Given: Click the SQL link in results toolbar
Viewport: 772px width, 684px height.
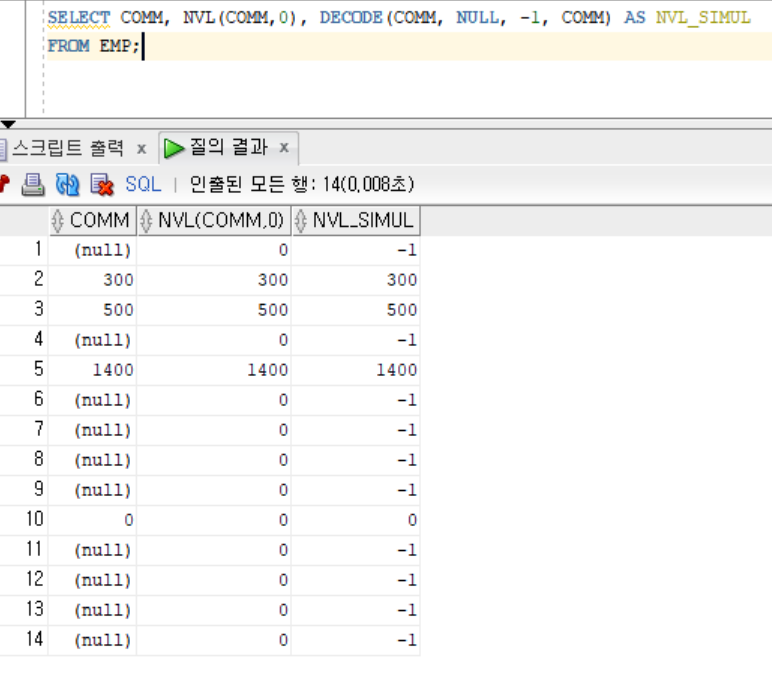Looking at the screenshot, I should tap(142, 184).
